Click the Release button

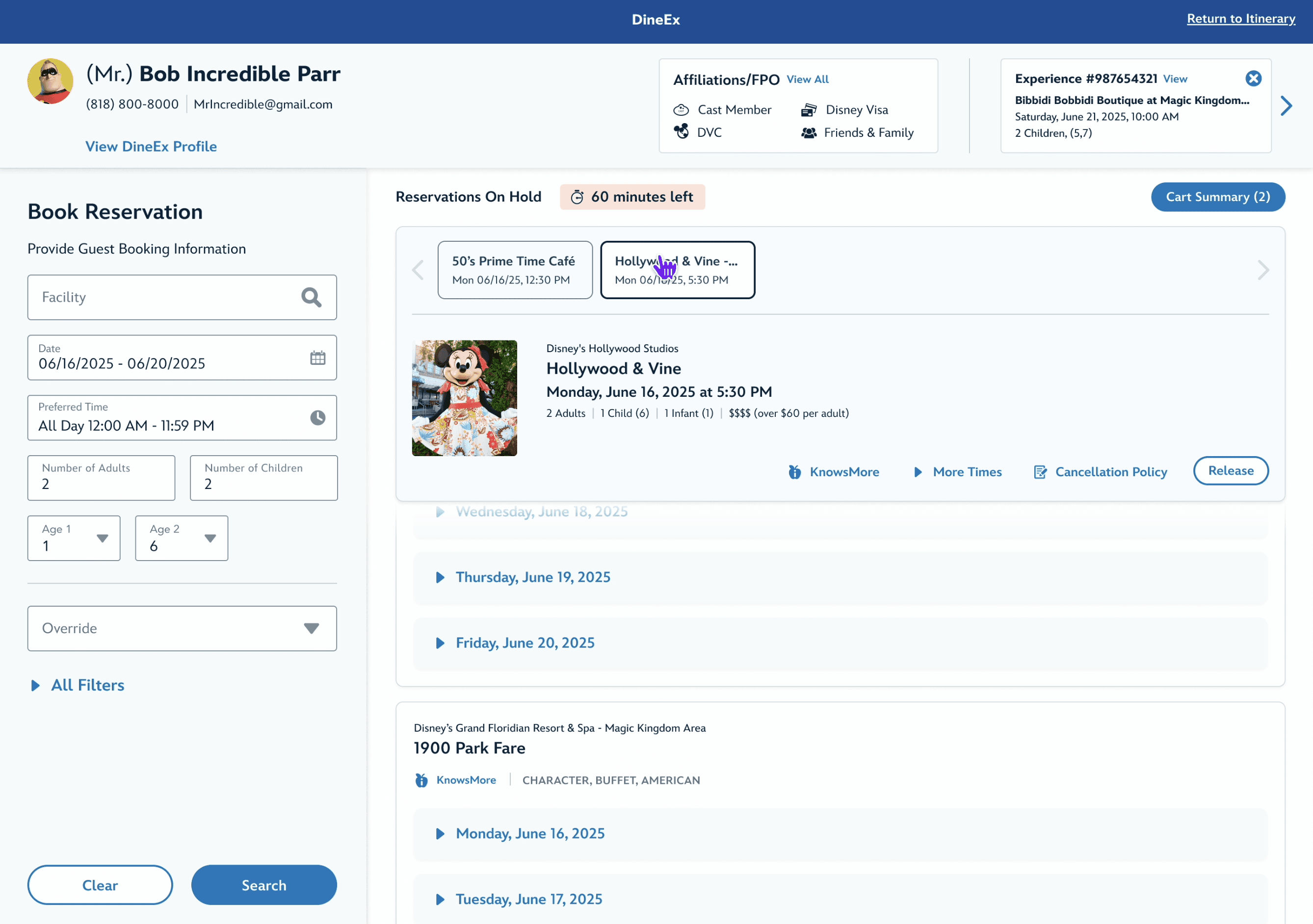pos(1230,470)
